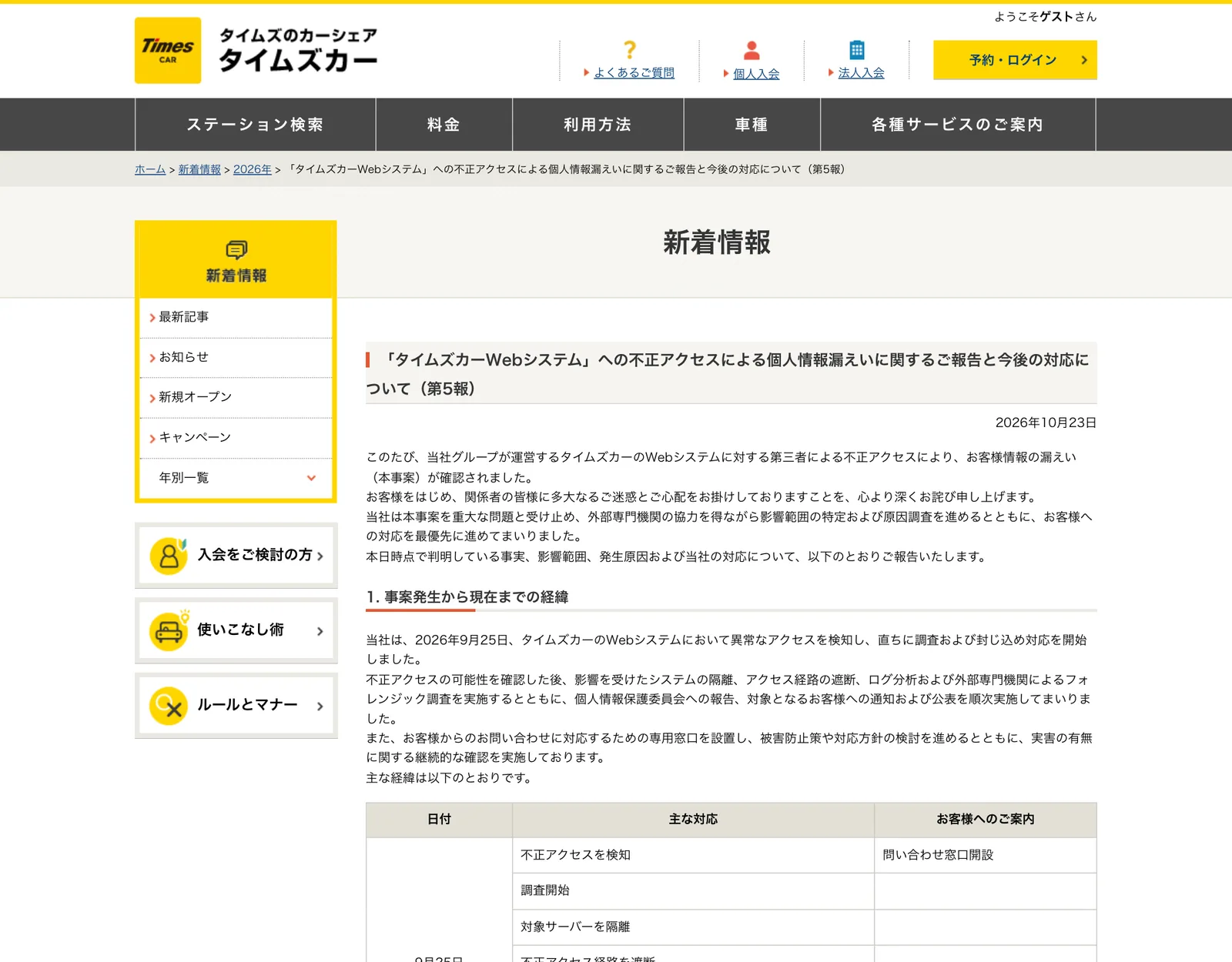The height and width of the screenshot is (962, 1232).
Task: Click the chevron on 使いこなし術 banner
Action: coord(320,631)
